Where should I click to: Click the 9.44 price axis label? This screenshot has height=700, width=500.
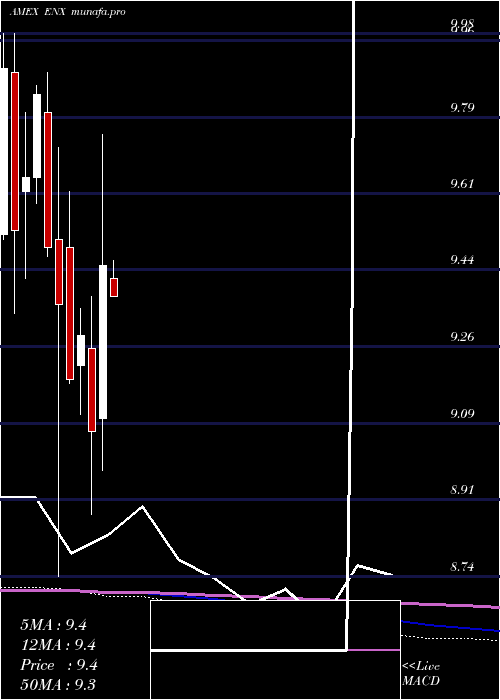coord(462,259)
